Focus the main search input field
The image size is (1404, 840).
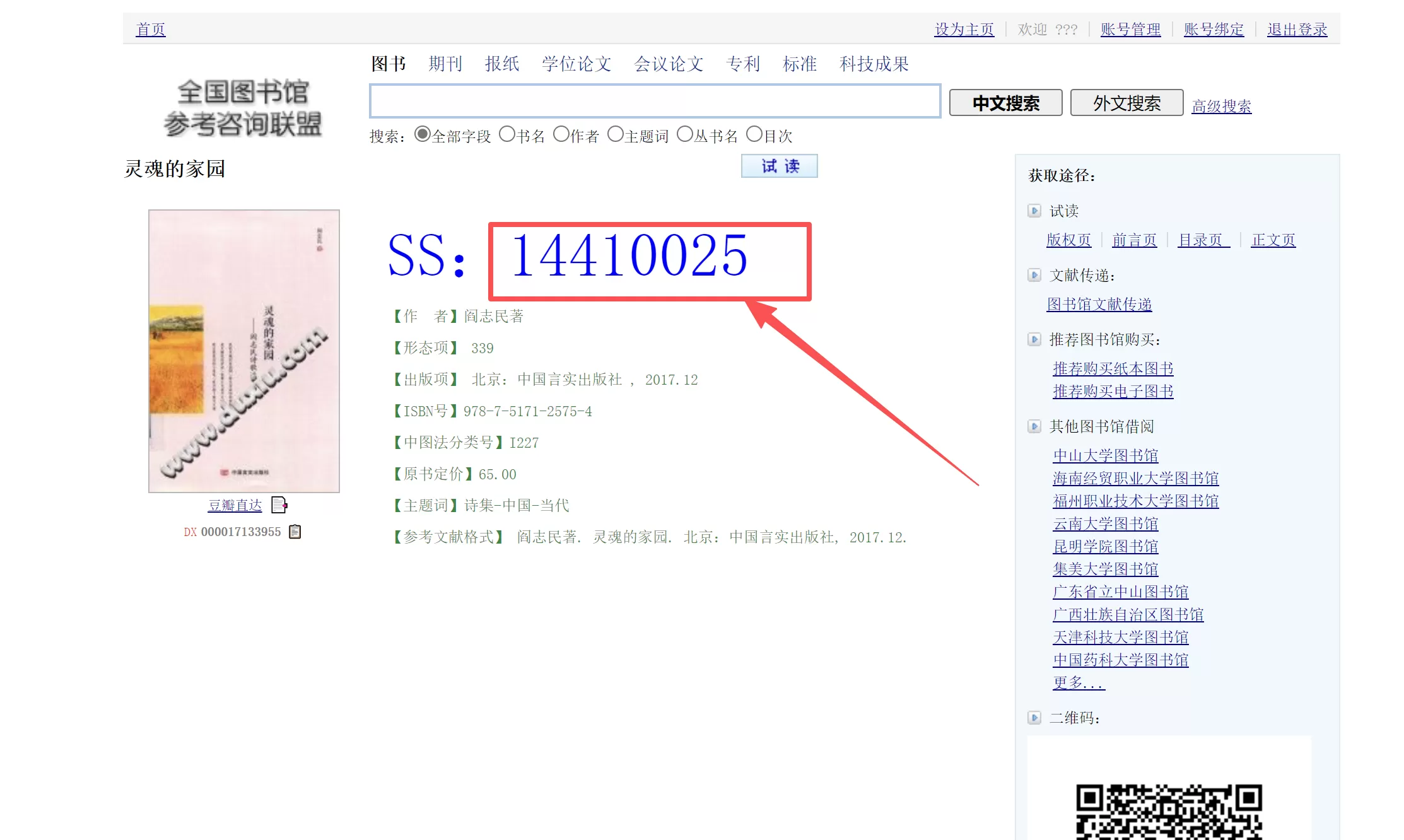[x=655, y=101]
